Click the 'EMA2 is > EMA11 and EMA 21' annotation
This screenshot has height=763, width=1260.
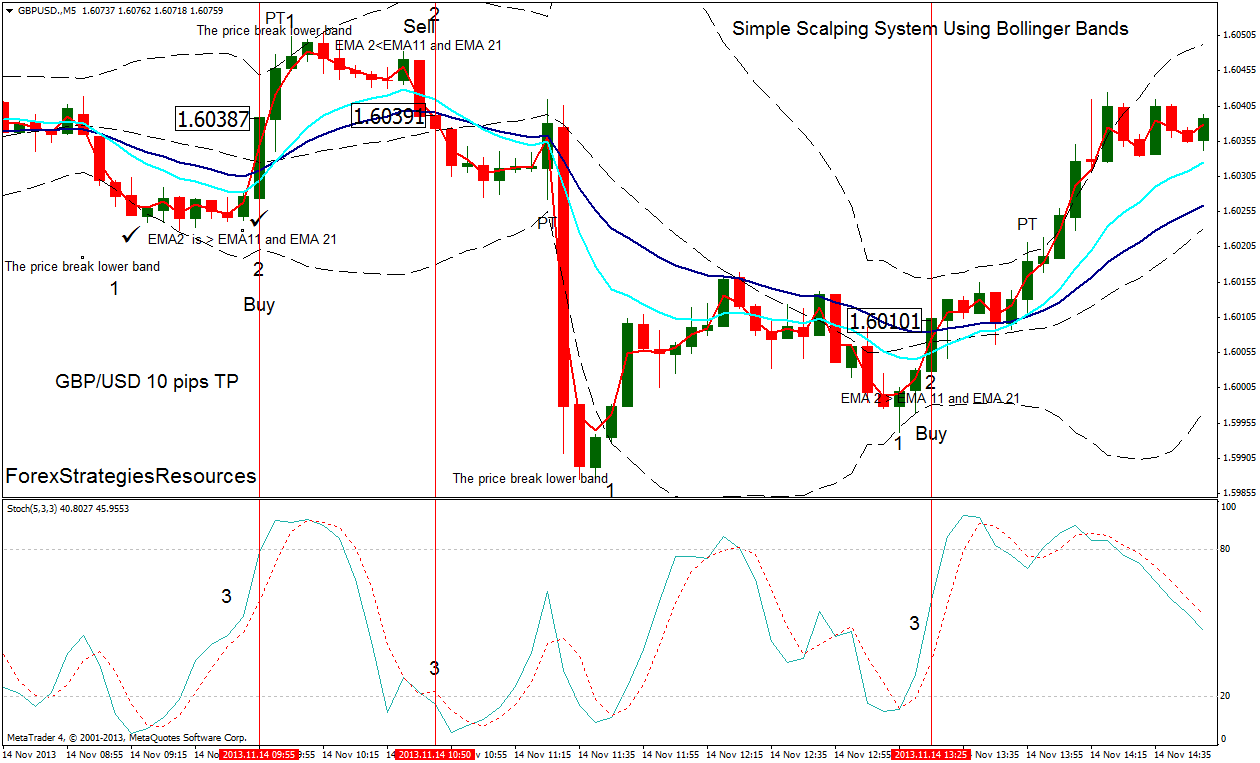click(x=242, y=239)
